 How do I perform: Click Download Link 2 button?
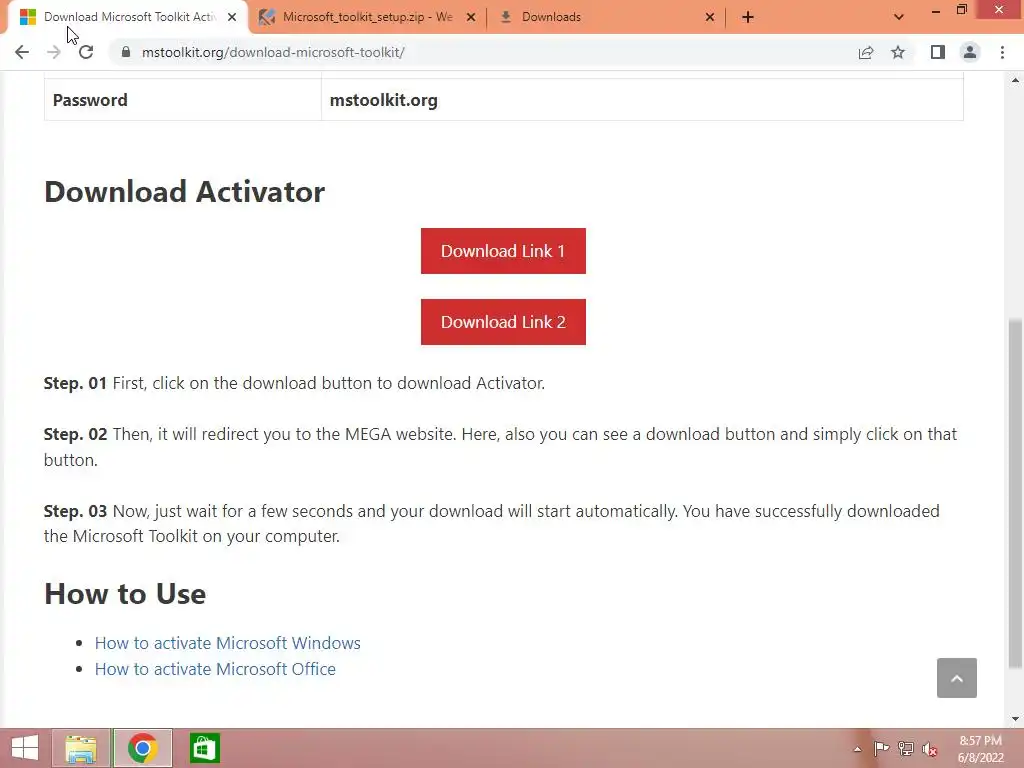503,322
